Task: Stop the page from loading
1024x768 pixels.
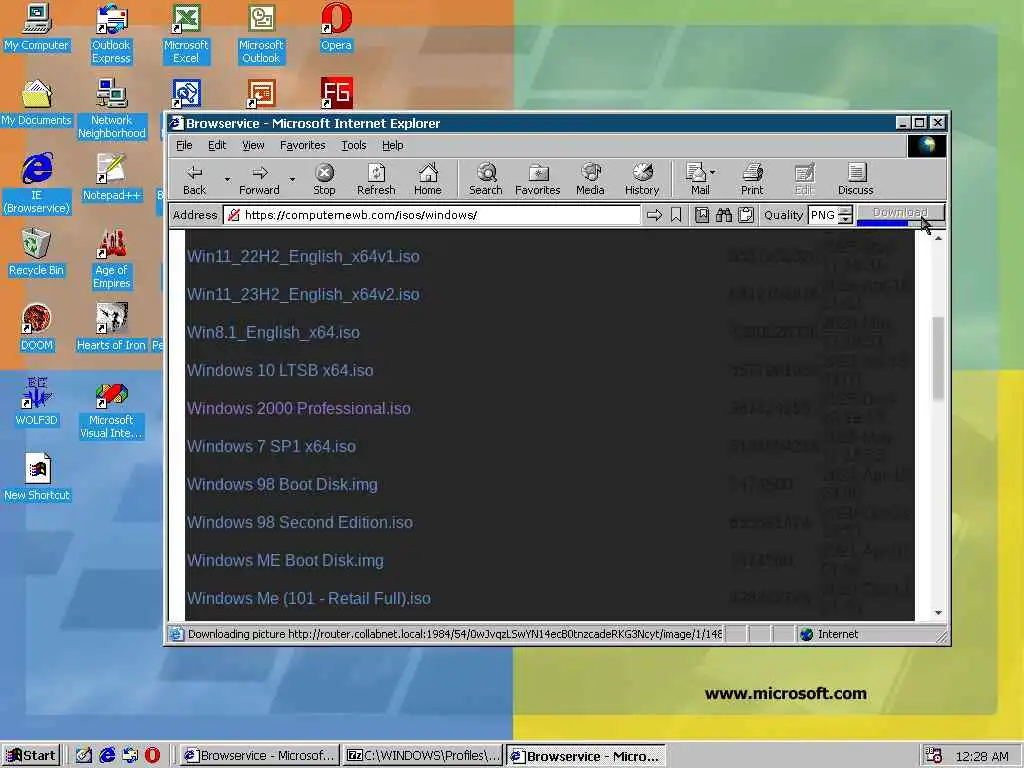Action: pos(324,180)
